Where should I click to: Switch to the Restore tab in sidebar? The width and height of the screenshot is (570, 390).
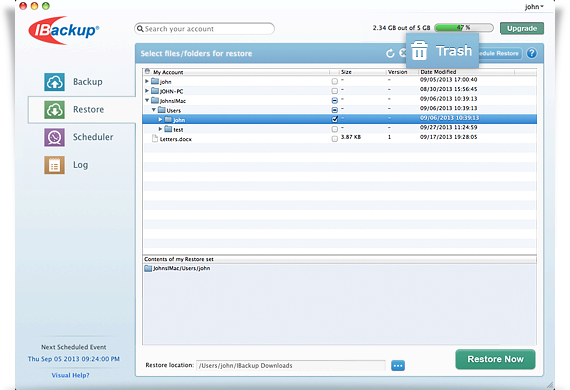coord(82,110)
